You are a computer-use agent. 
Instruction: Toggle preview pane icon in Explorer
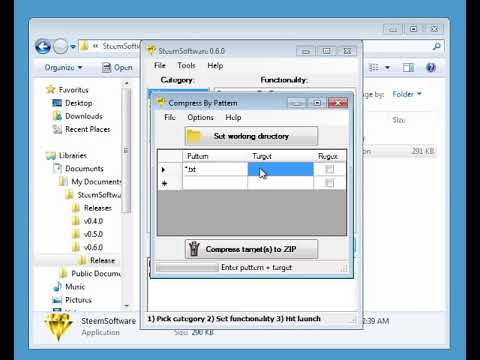pos(408,68)
